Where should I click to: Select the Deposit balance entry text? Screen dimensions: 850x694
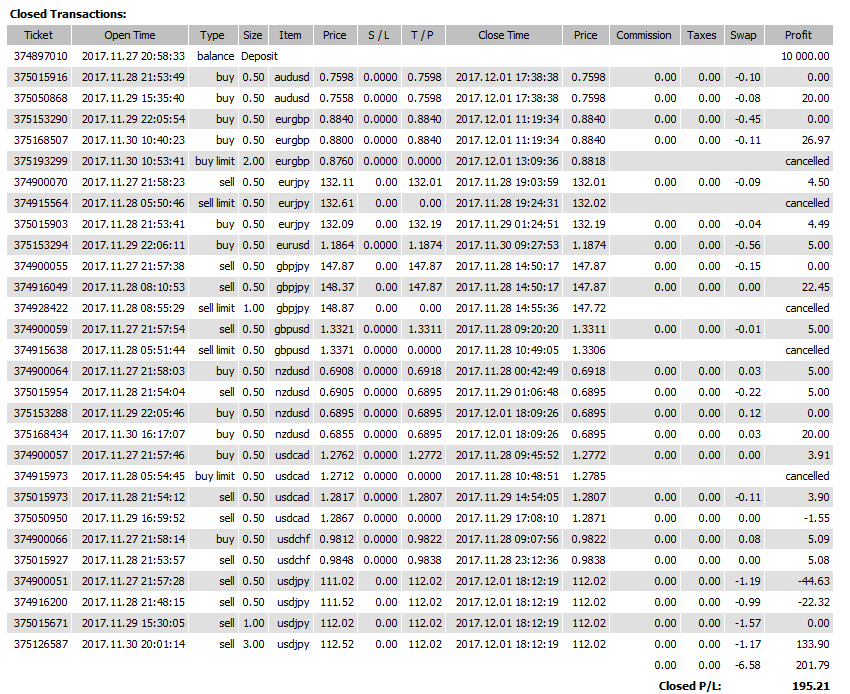coord(259,56)
